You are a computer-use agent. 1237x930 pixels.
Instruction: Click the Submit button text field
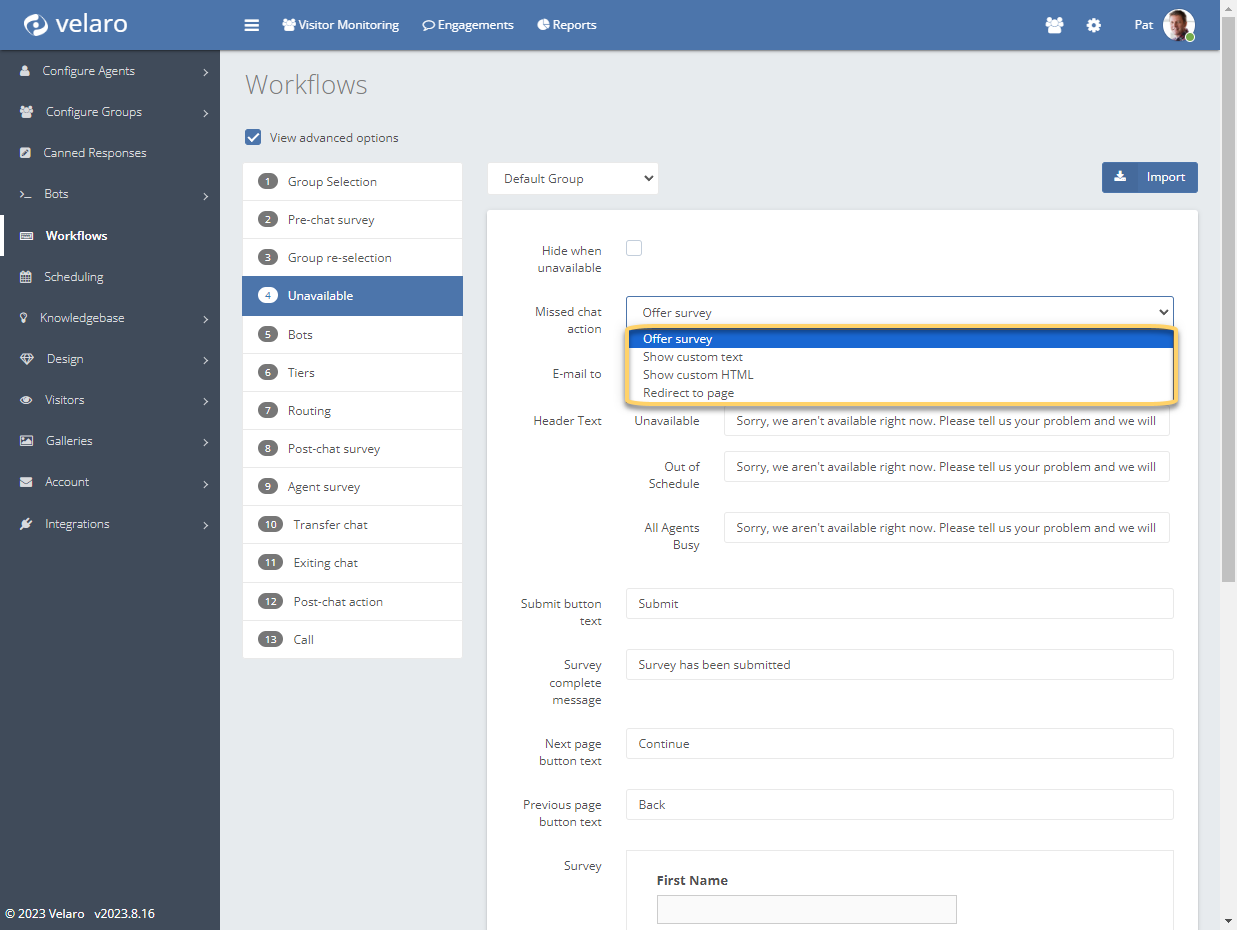tap(899, 604)
